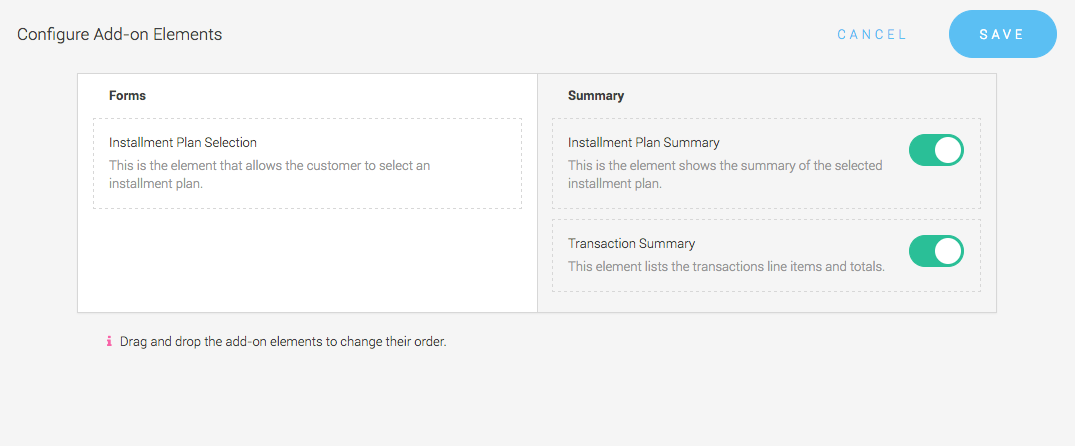The width and height of the screenshot is (1075, 446).
Task: Click the Summary column heading
Action: coord(596,96)
